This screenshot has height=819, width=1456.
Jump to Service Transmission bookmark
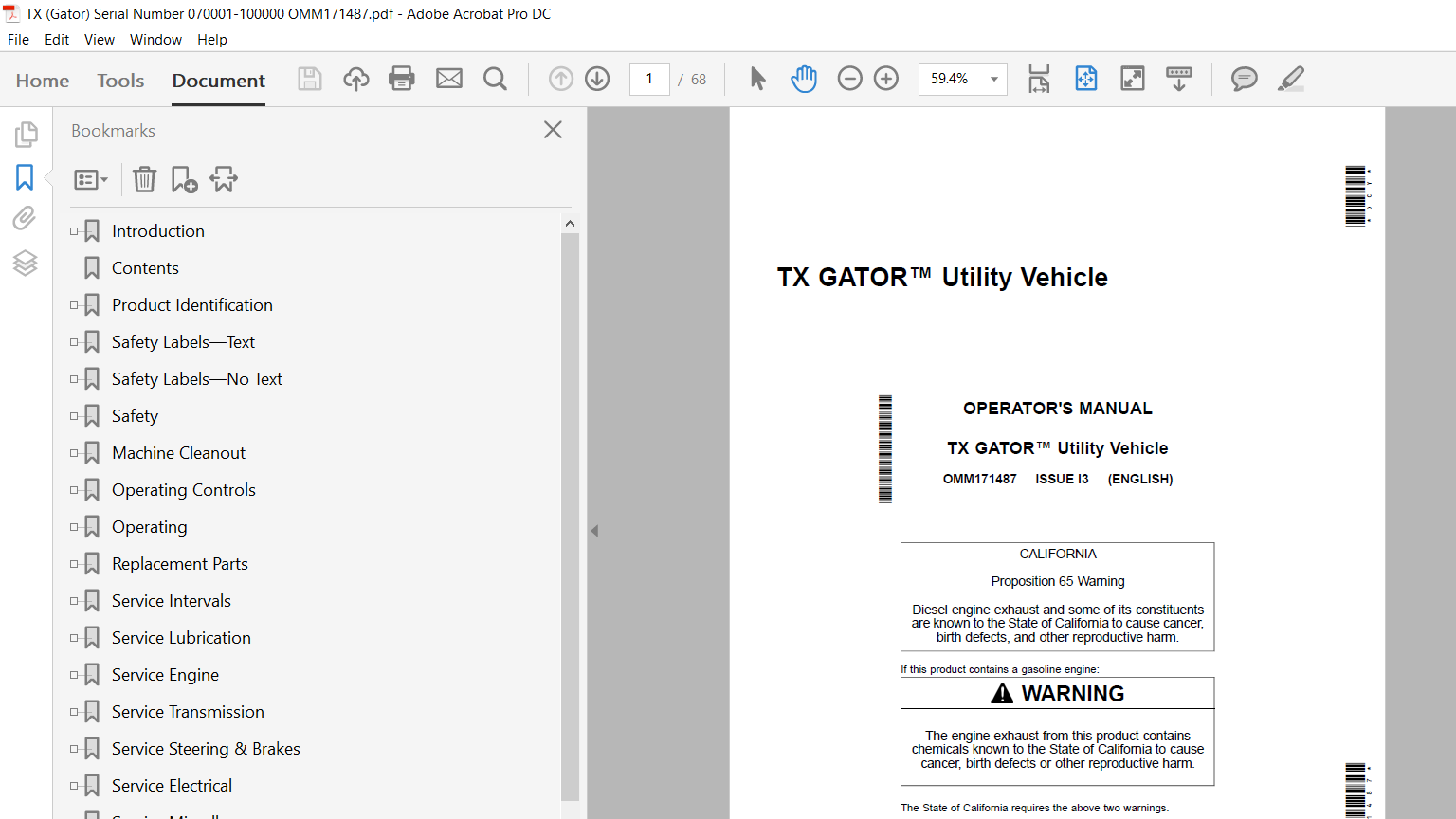[188, 712]
